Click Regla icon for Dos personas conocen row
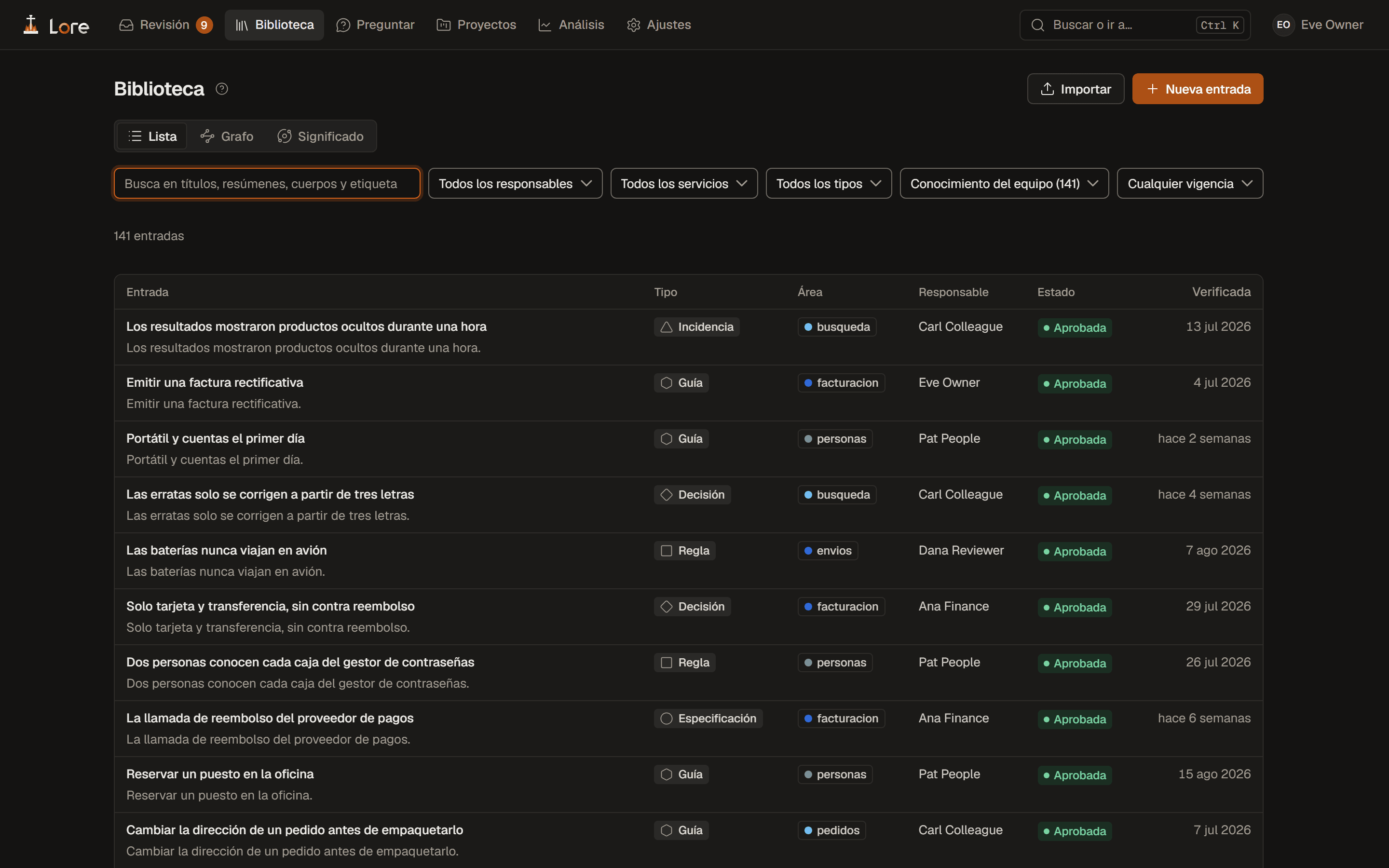Viewport: 1389px width, 868px height. [666, 663]
